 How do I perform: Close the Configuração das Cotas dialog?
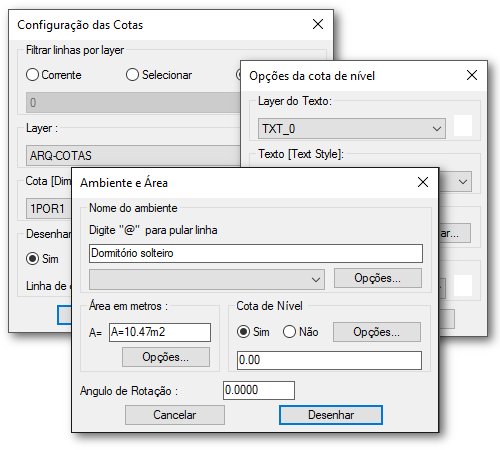click(318, 24)
